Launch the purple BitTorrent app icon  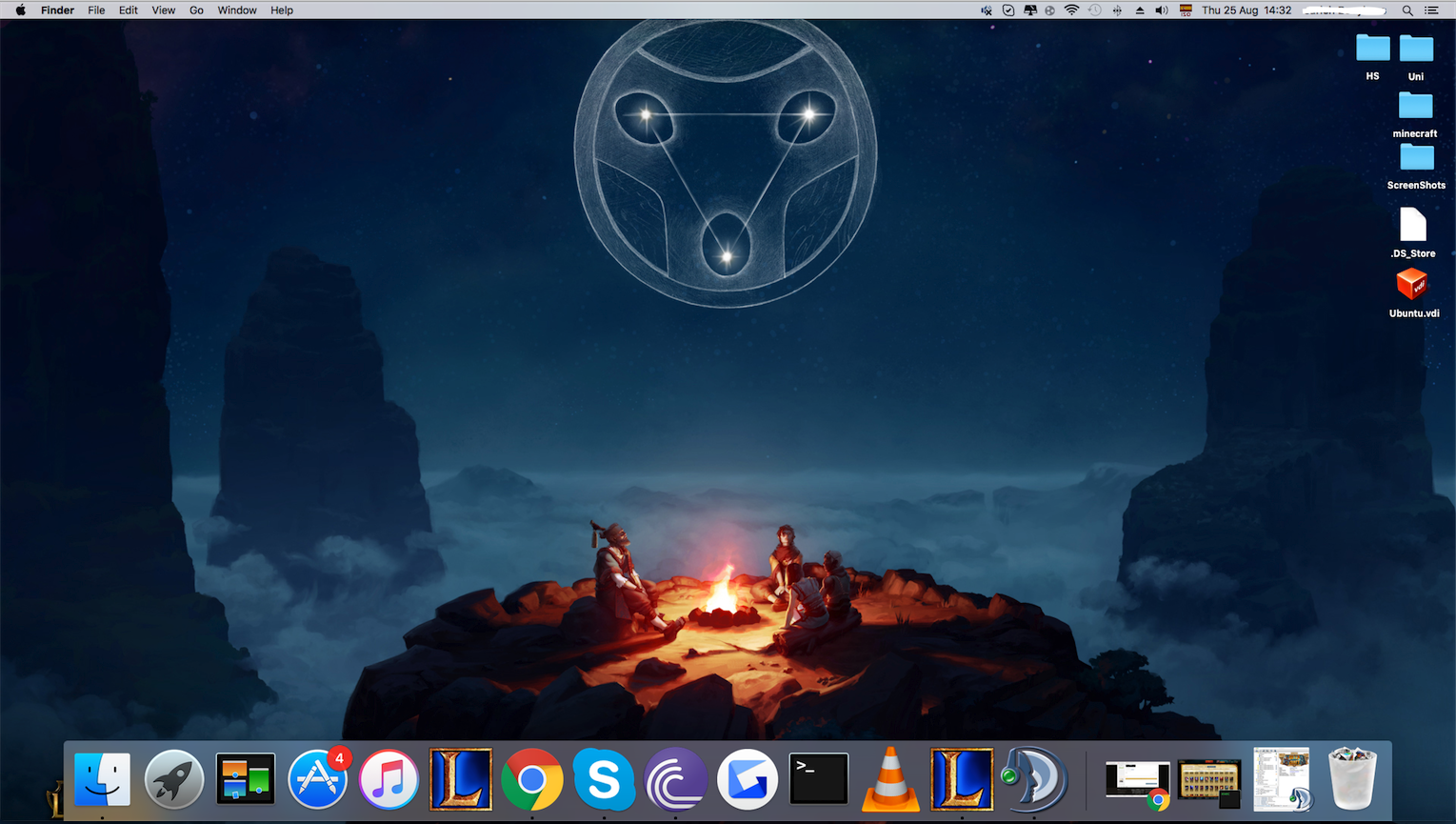point(676,779)
